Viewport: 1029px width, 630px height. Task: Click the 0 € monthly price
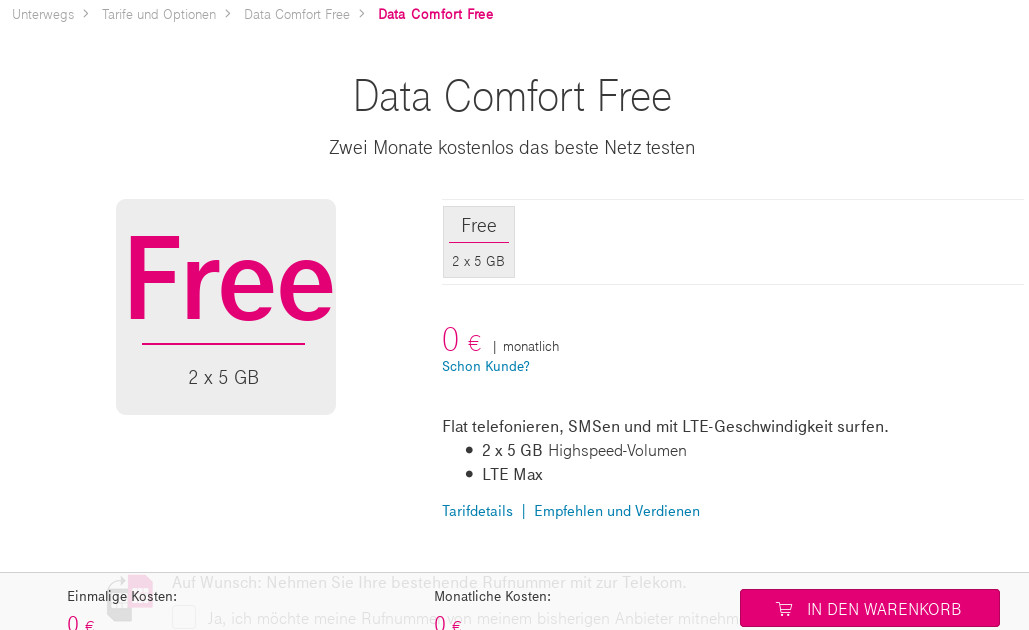(459, 340)
